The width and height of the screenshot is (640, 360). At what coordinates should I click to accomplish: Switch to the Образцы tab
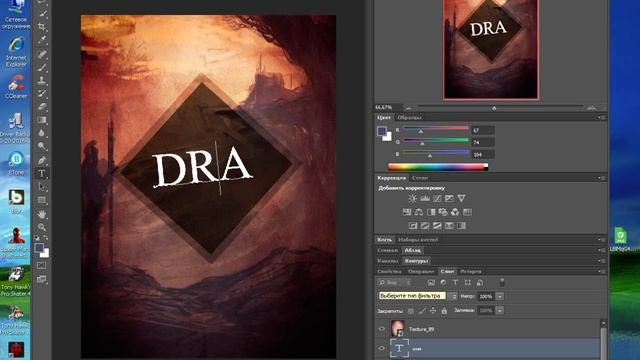409,118
